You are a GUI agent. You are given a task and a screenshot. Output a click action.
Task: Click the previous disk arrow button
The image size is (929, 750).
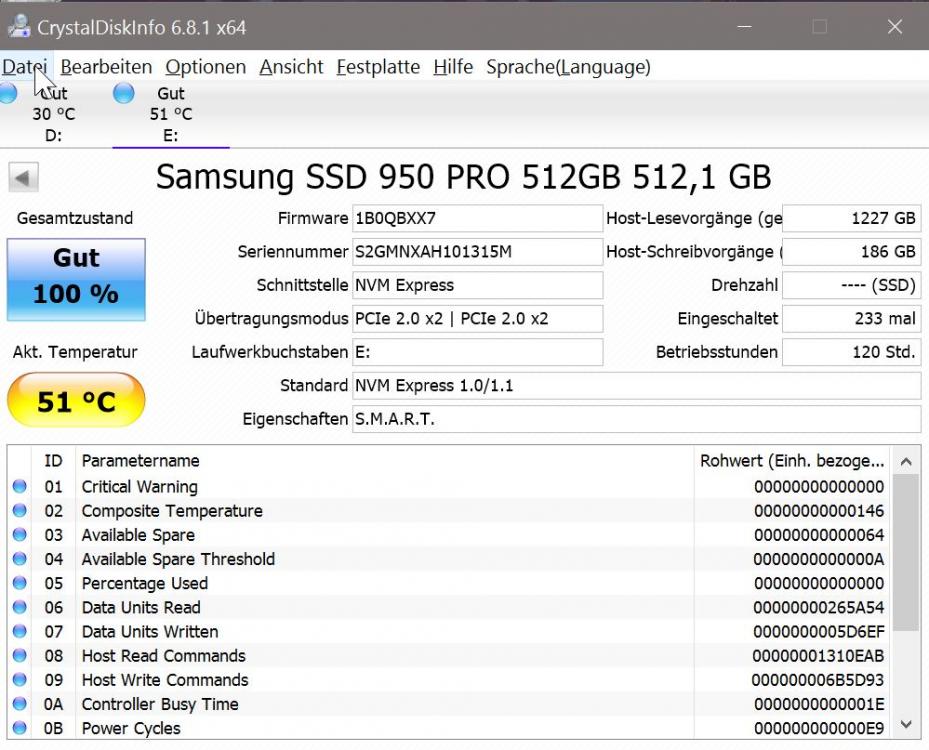(x=23, y=179)
